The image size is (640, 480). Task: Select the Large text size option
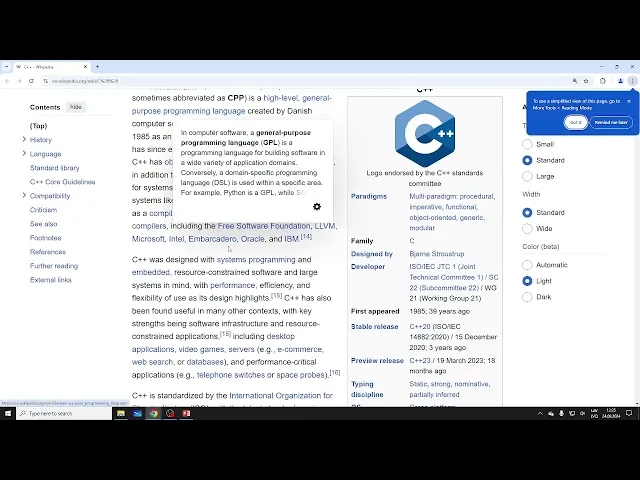(527, 176)
